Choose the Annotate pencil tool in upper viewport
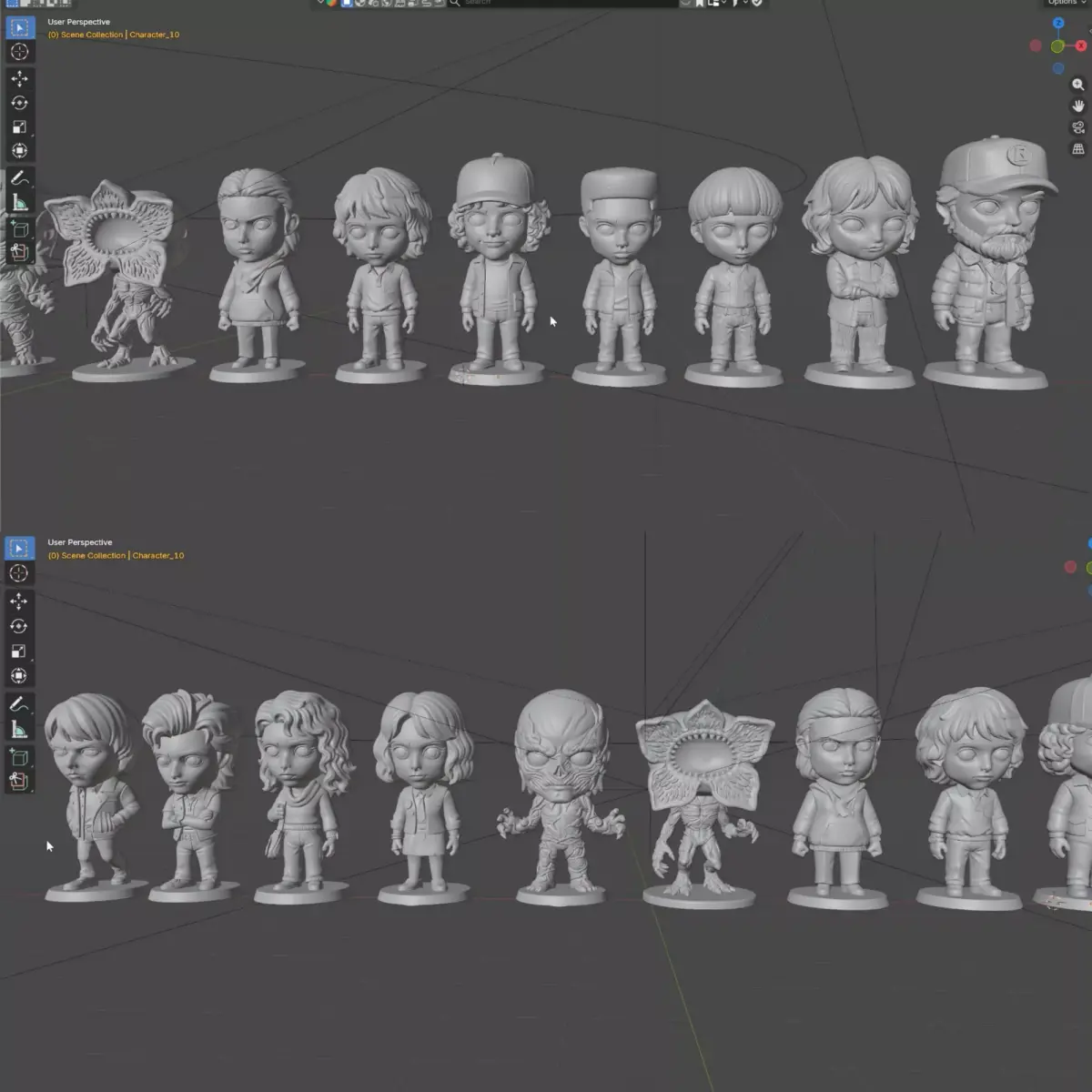Screen dimensions: 1092x1092 coord(19,178)
